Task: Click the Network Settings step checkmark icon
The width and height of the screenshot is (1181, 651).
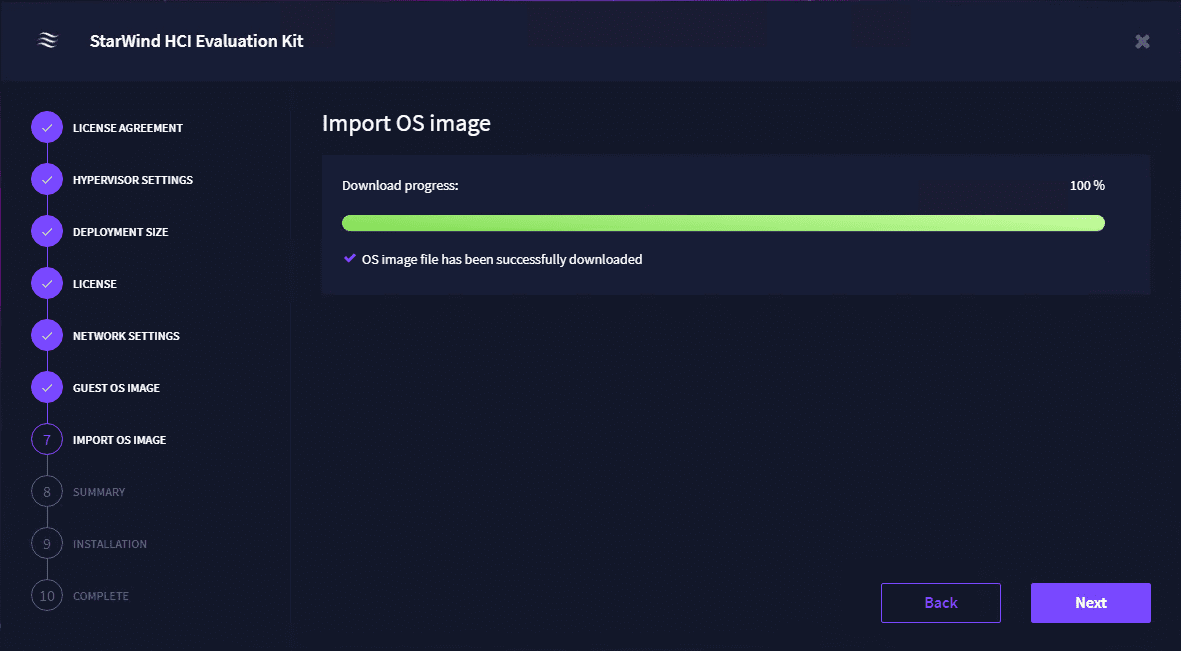Action: pyautogui.click(x=47, y=336)
